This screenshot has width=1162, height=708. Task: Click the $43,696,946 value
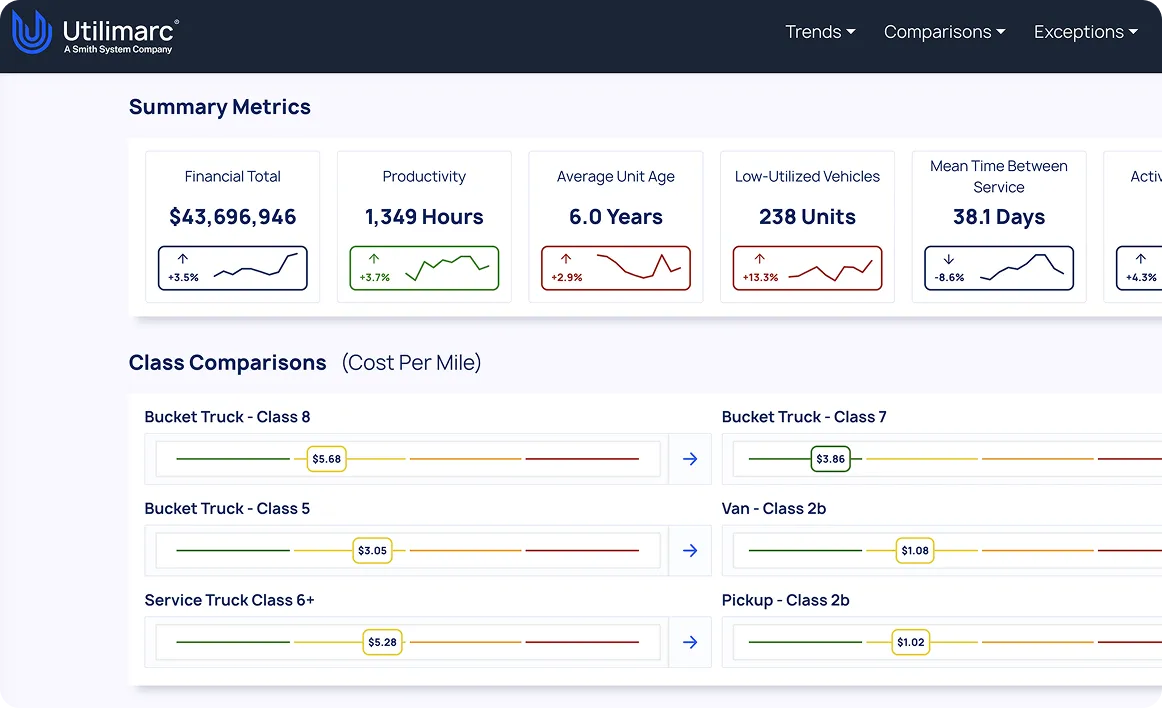point(233,216)
